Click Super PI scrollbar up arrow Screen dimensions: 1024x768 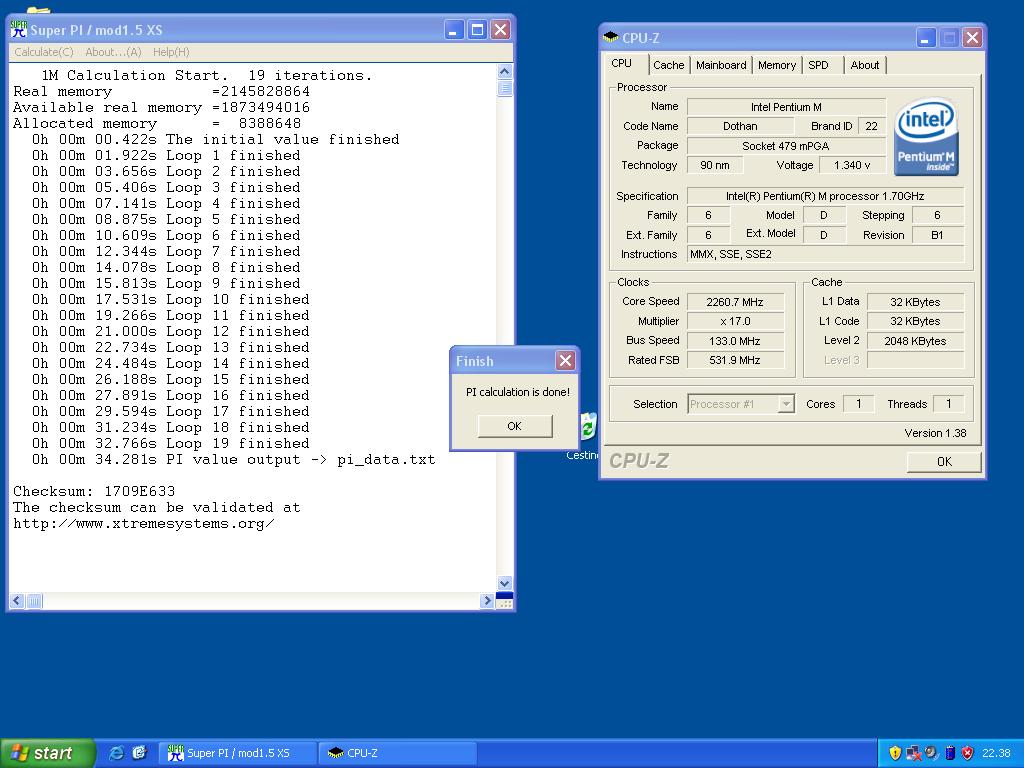coord(504,71)
